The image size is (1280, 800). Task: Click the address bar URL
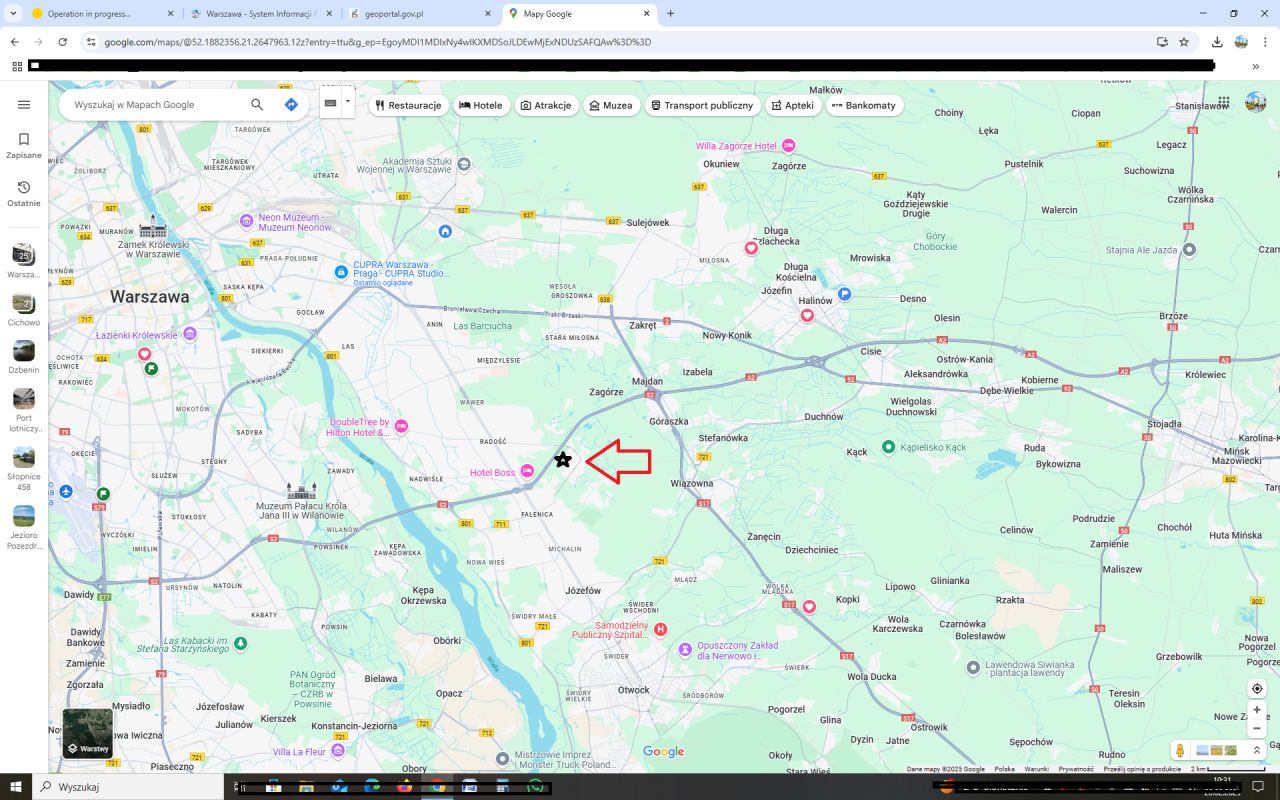point(378,42)
